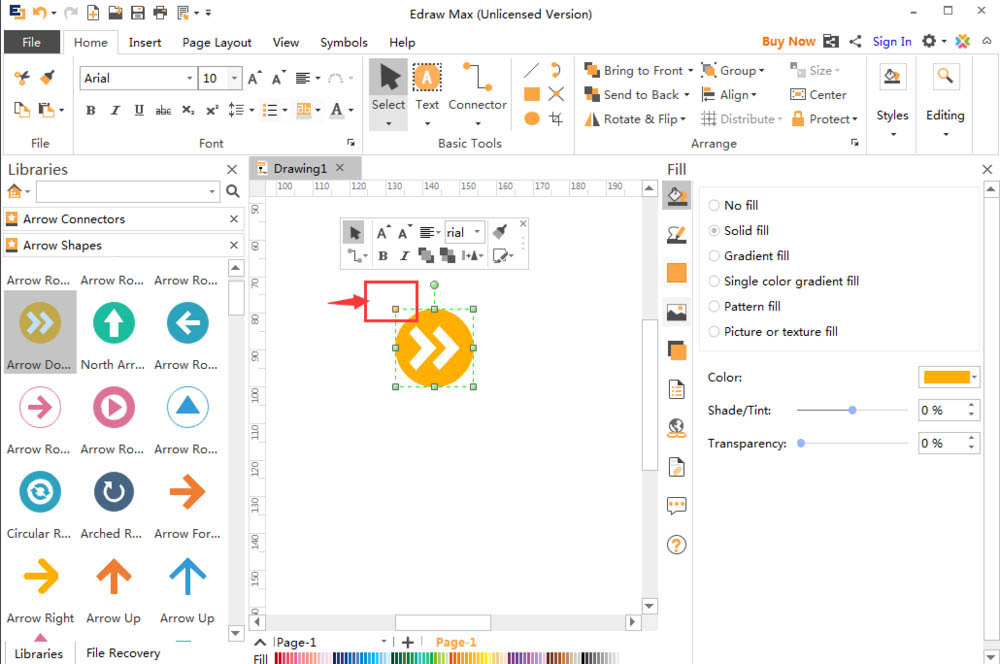
Task: Increase font size with grow font icon
Action: point(254,78)
